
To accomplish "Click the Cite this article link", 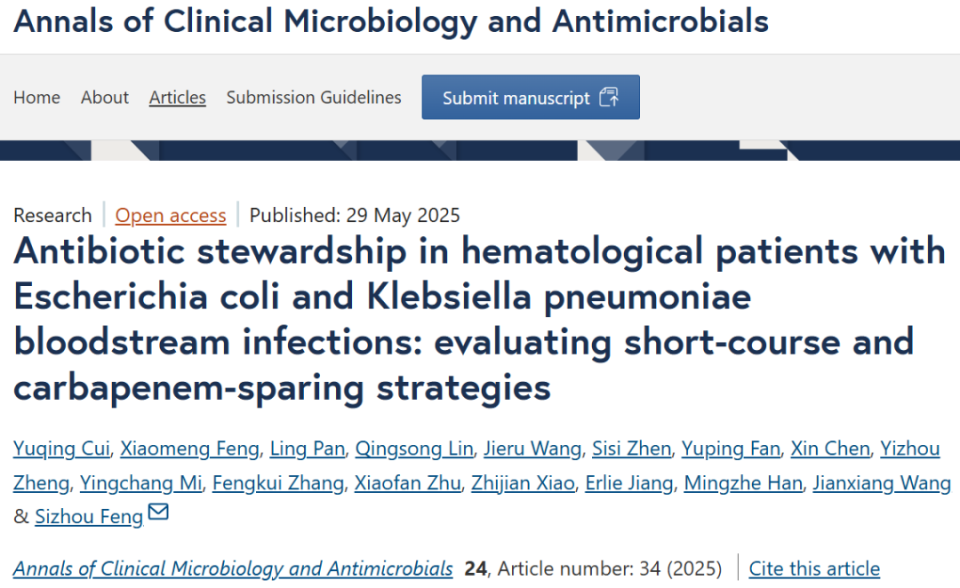I will 814,568.
